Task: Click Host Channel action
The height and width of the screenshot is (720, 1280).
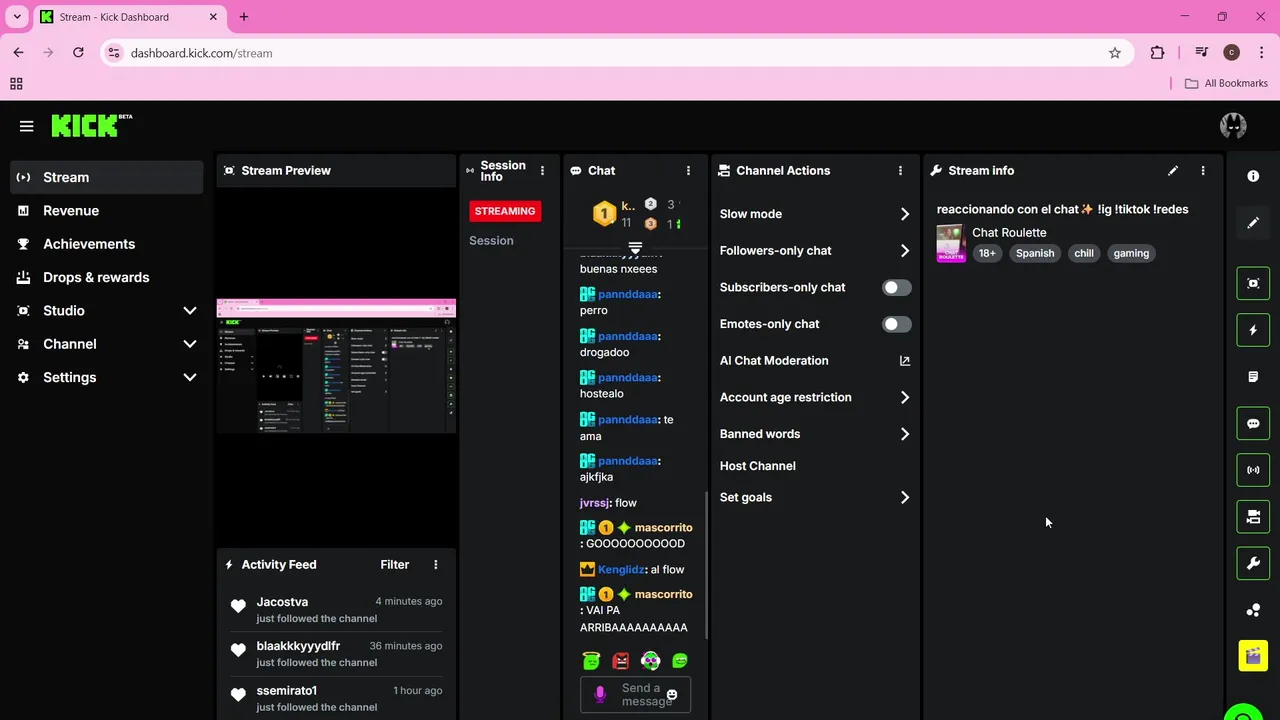Action: coord(758,466)
